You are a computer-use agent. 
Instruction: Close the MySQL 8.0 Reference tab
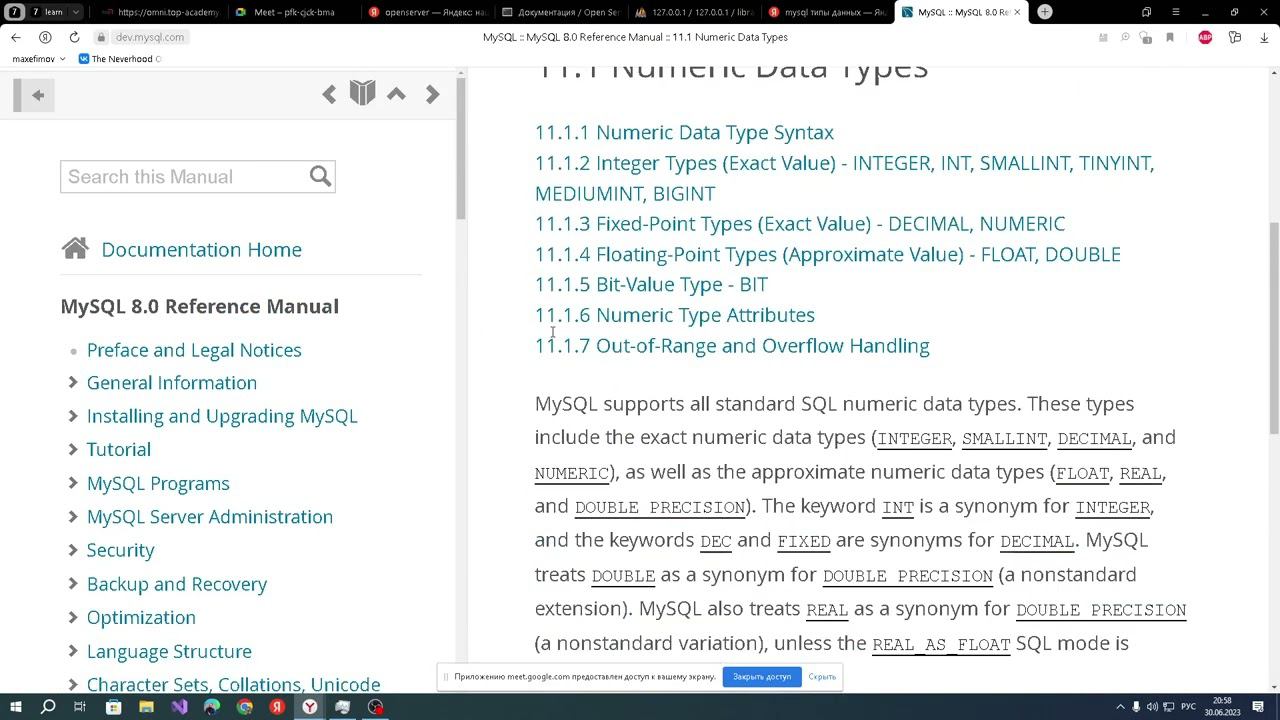click(1018, 12)
